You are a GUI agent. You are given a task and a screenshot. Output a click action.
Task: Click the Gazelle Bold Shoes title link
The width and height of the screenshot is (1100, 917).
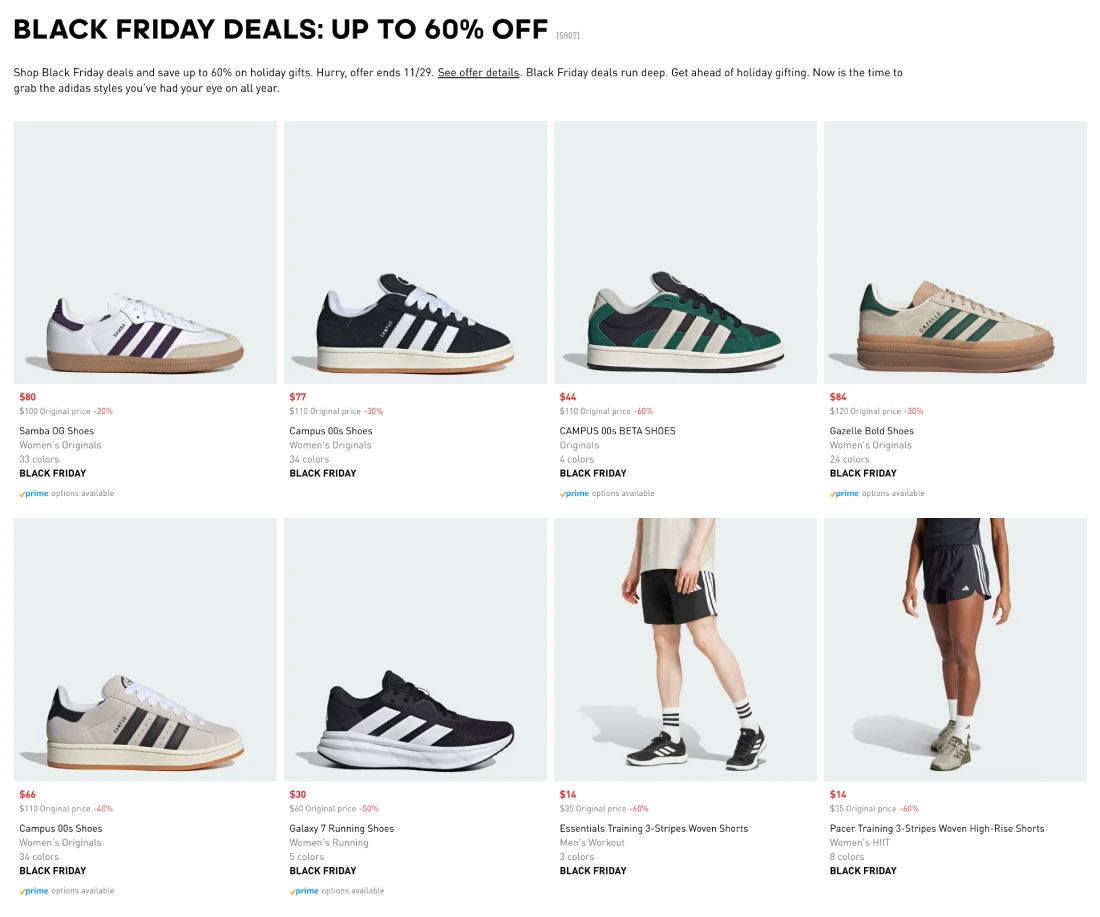[871, 431]
